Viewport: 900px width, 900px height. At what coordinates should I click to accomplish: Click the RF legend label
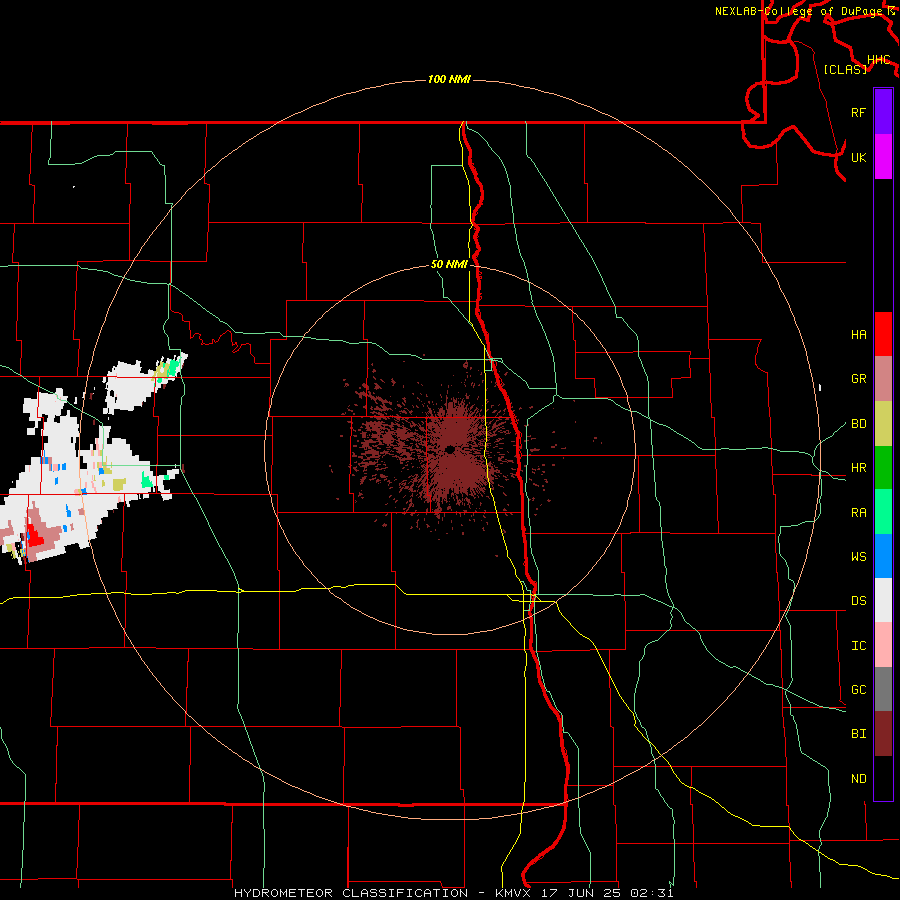(858, 112)
